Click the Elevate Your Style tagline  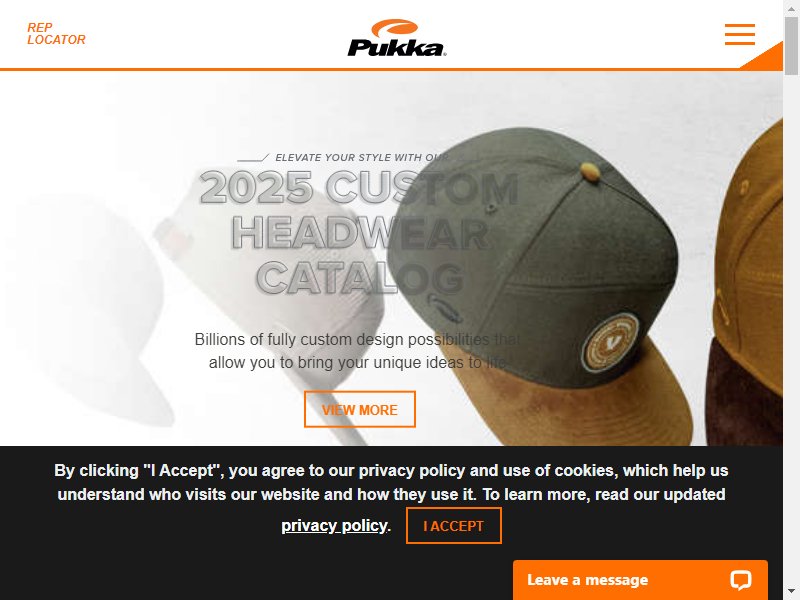pyautogui.click(x=362, y=158)
